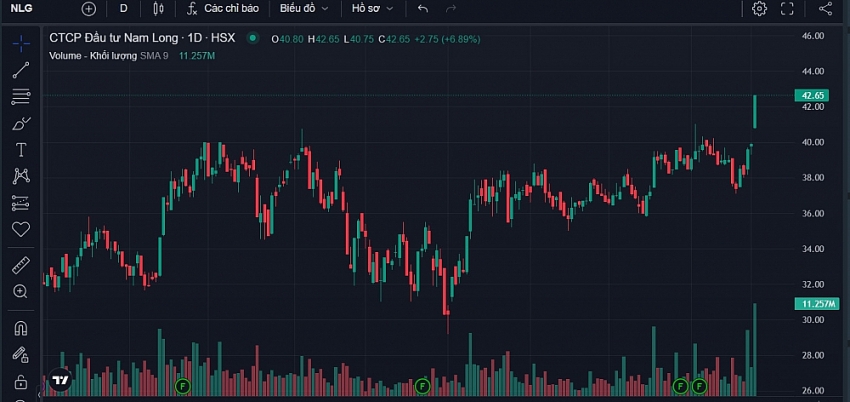Expand the Hồ sơ dropdown
This screenshot has width=850, height=402.
tap(372, 9)
